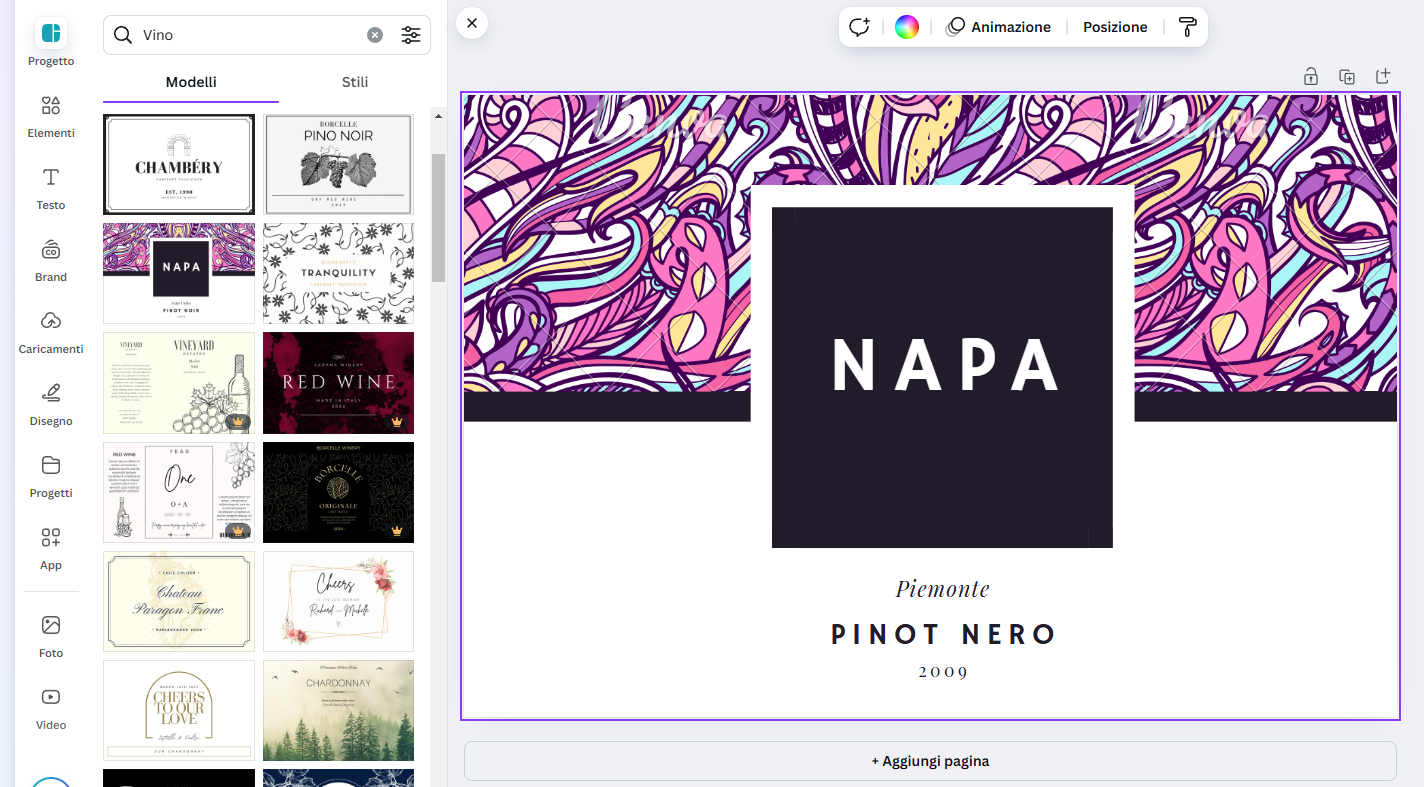This screenshot has height=787, width=1424.
Task: Open the Brand panel
Action: [x=51, y=260]
